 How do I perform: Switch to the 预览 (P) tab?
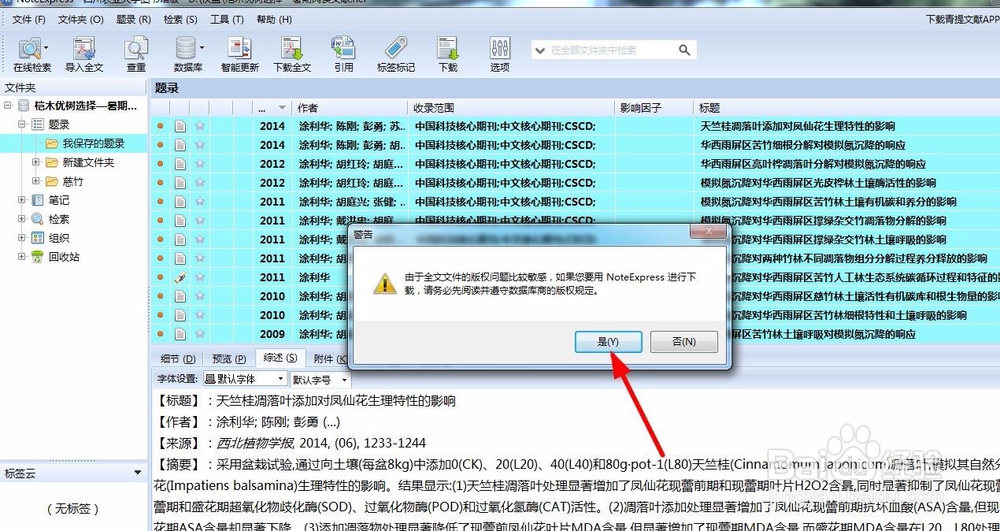229,359
